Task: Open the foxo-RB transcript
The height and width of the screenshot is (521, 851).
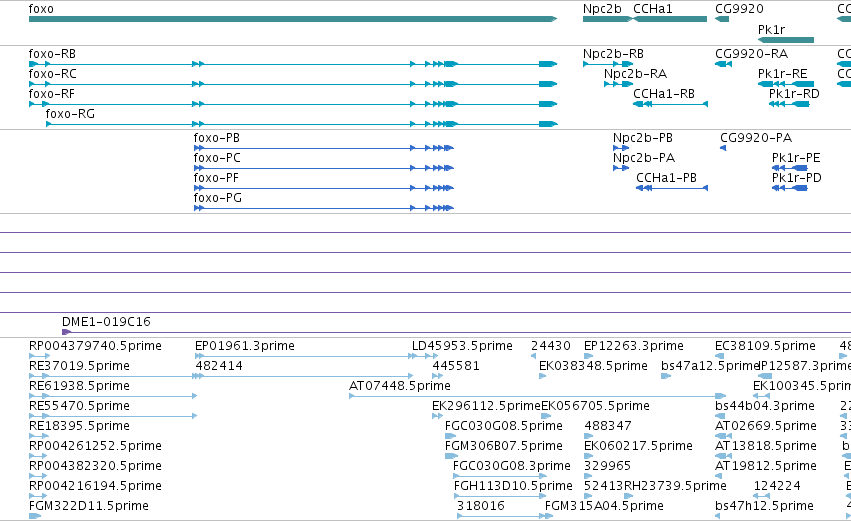Action: tap(52, 54)
